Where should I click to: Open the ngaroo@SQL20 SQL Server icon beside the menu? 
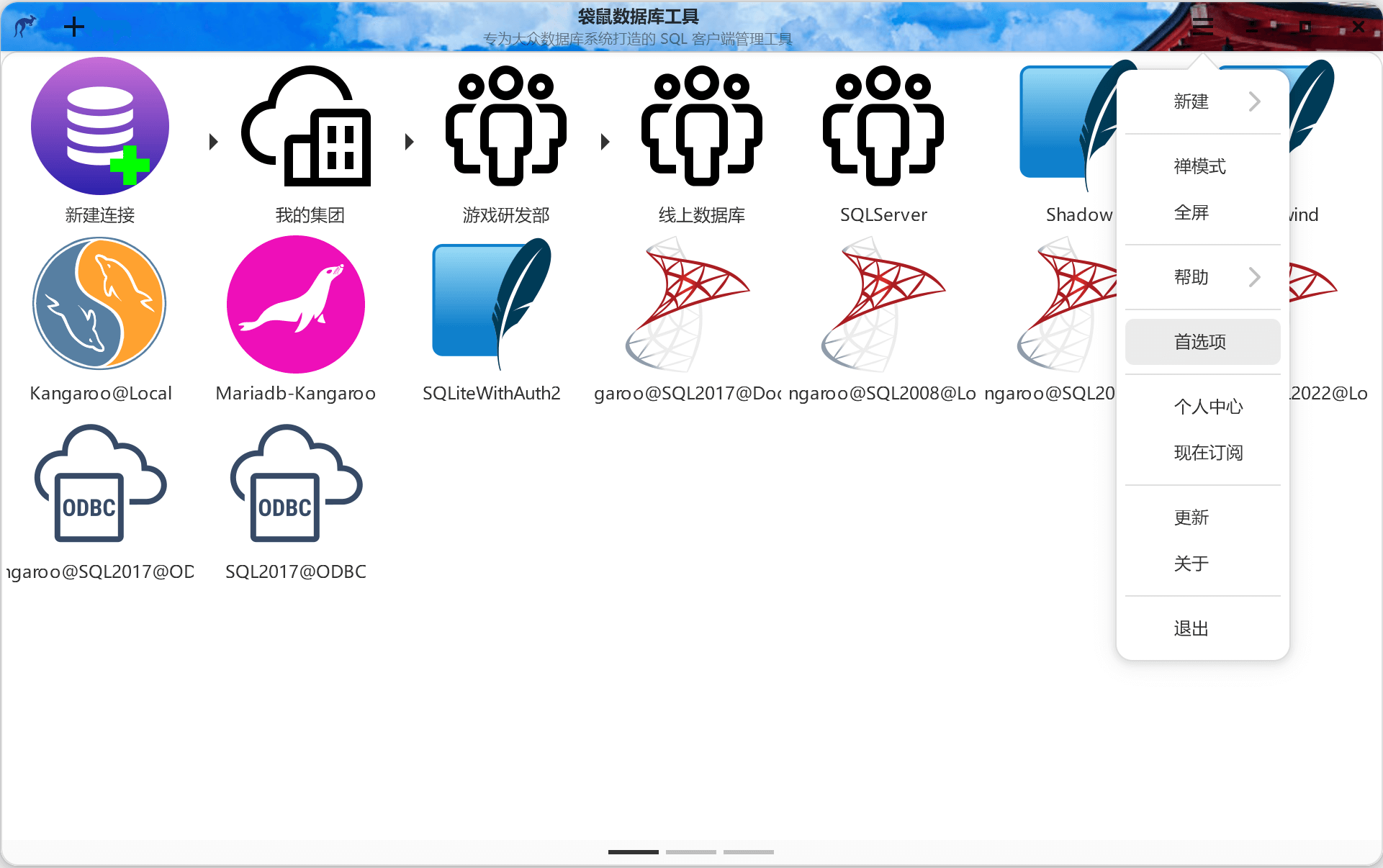(1067, 304)
